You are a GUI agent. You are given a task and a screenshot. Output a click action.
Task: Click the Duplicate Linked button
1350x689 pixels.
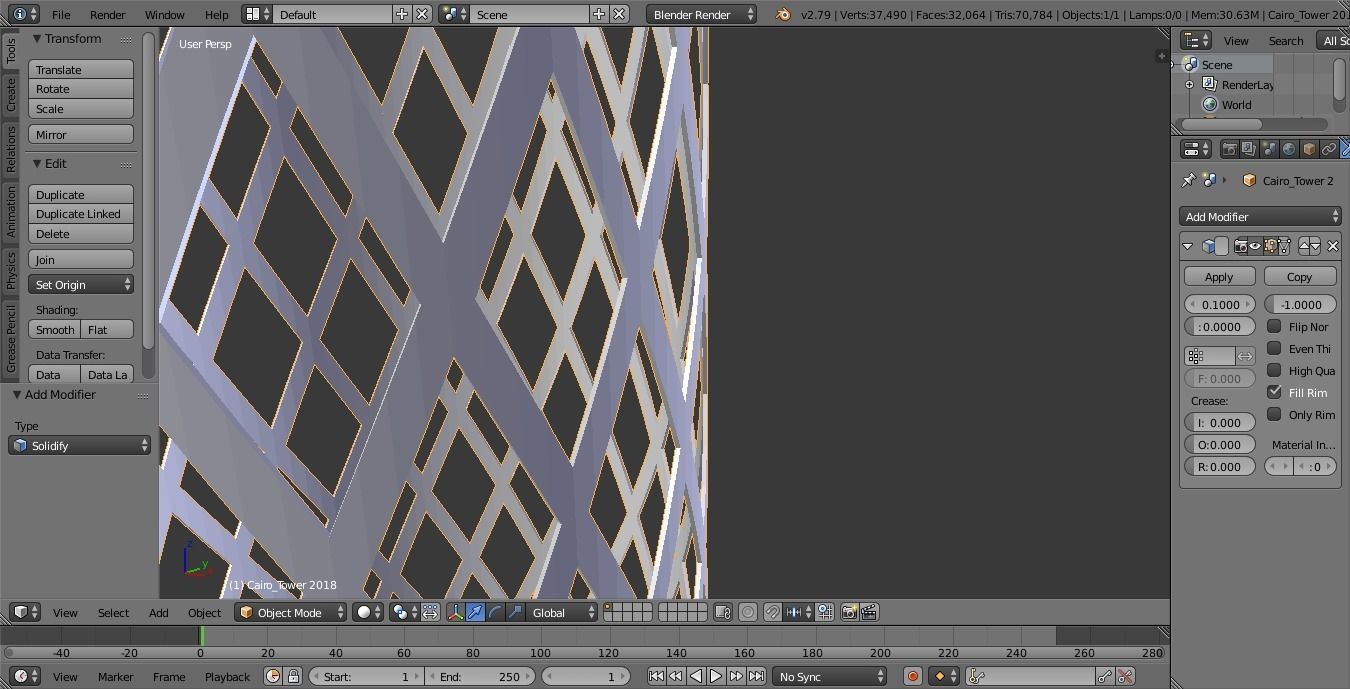pyautogui.click(x=81, y=214)
